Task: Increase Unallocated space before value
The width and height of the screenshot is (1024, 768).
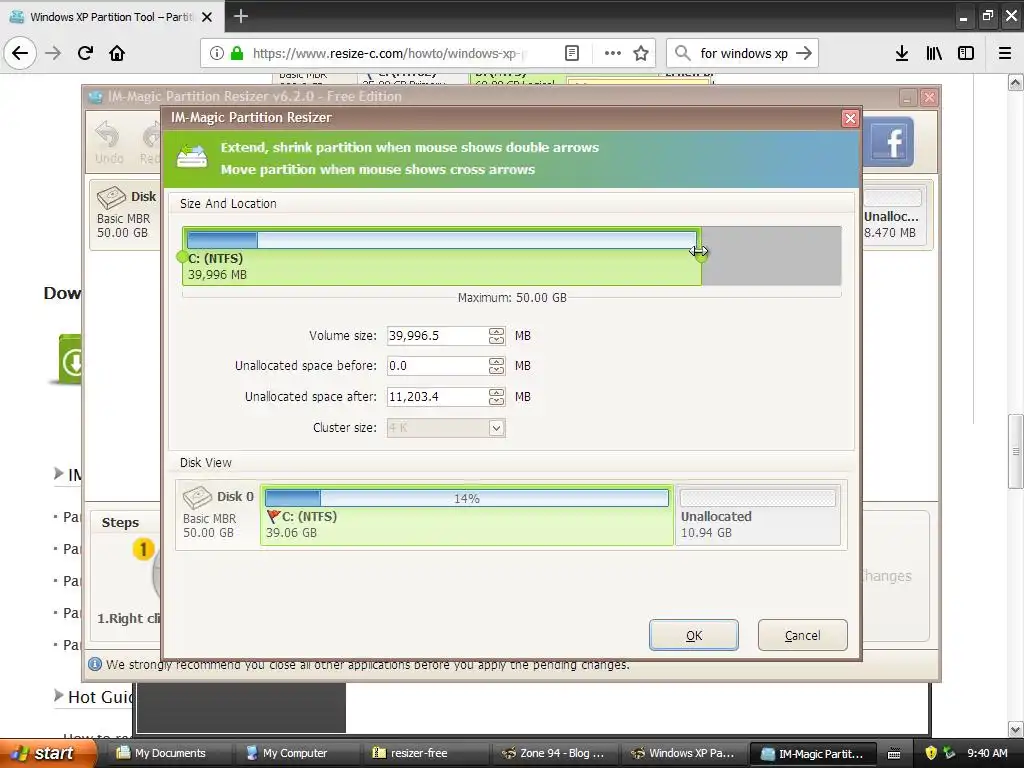Action: click(x=496, y=361)
